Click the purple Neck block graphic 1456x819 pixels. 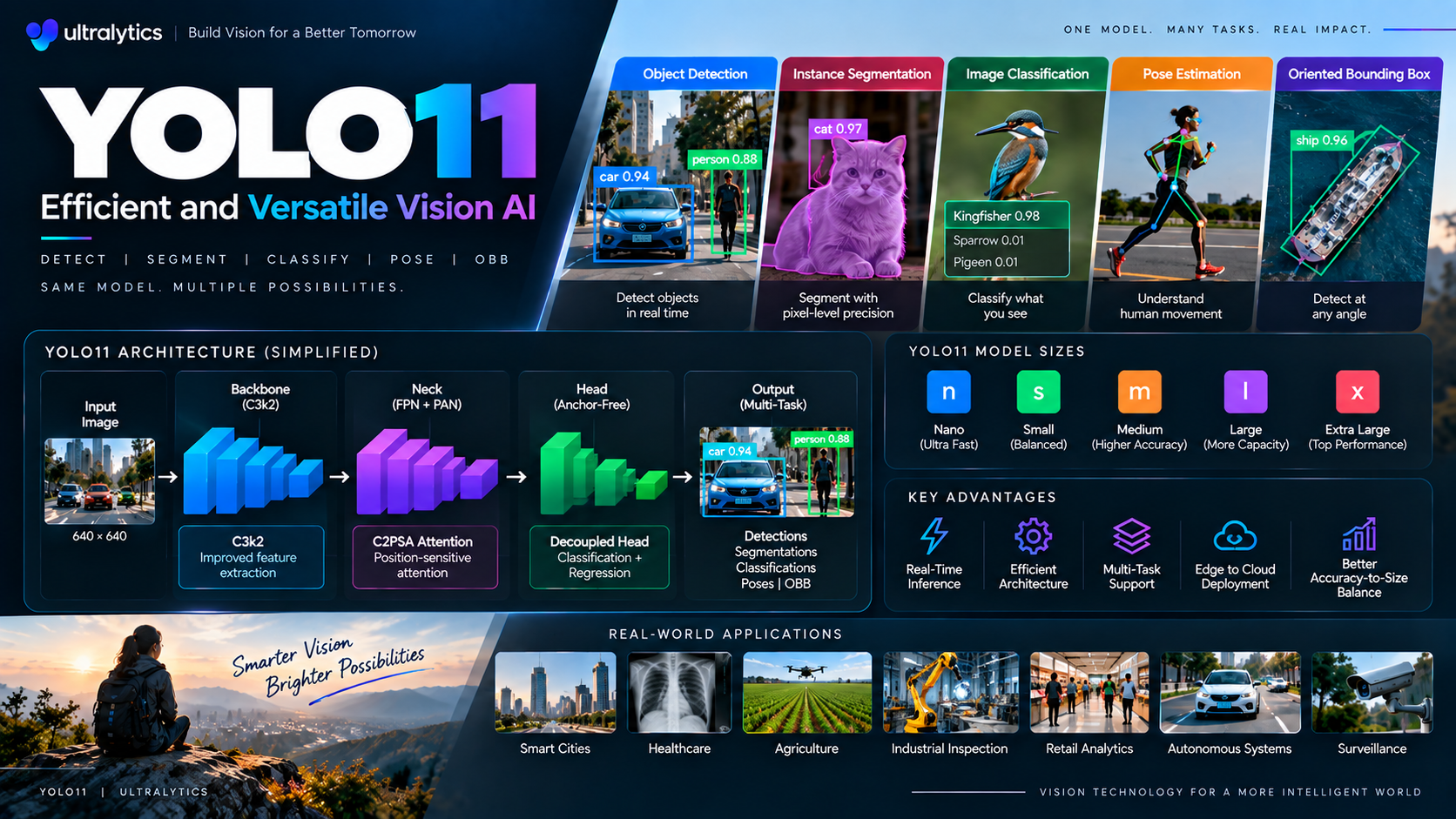(x=427, y=470)
